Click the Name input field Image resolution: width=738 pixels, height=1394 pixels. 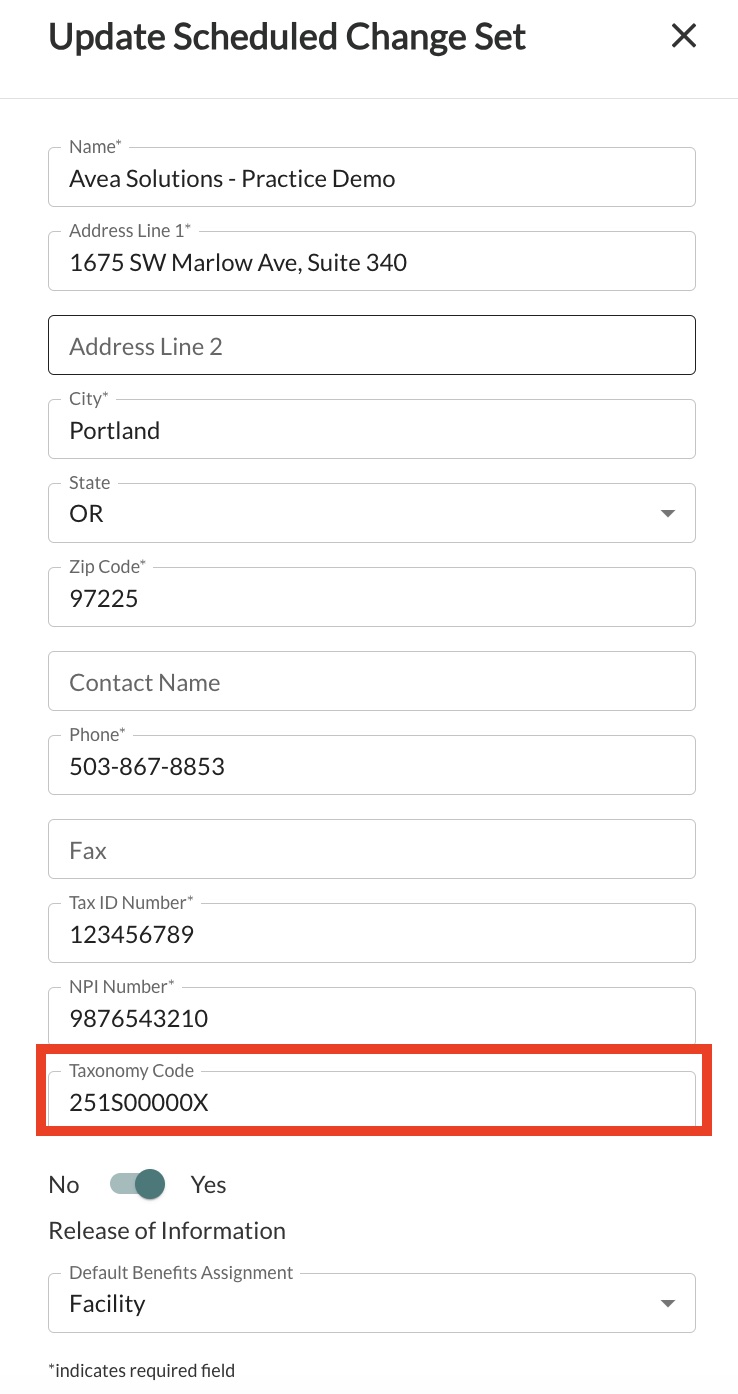[371, 179]
